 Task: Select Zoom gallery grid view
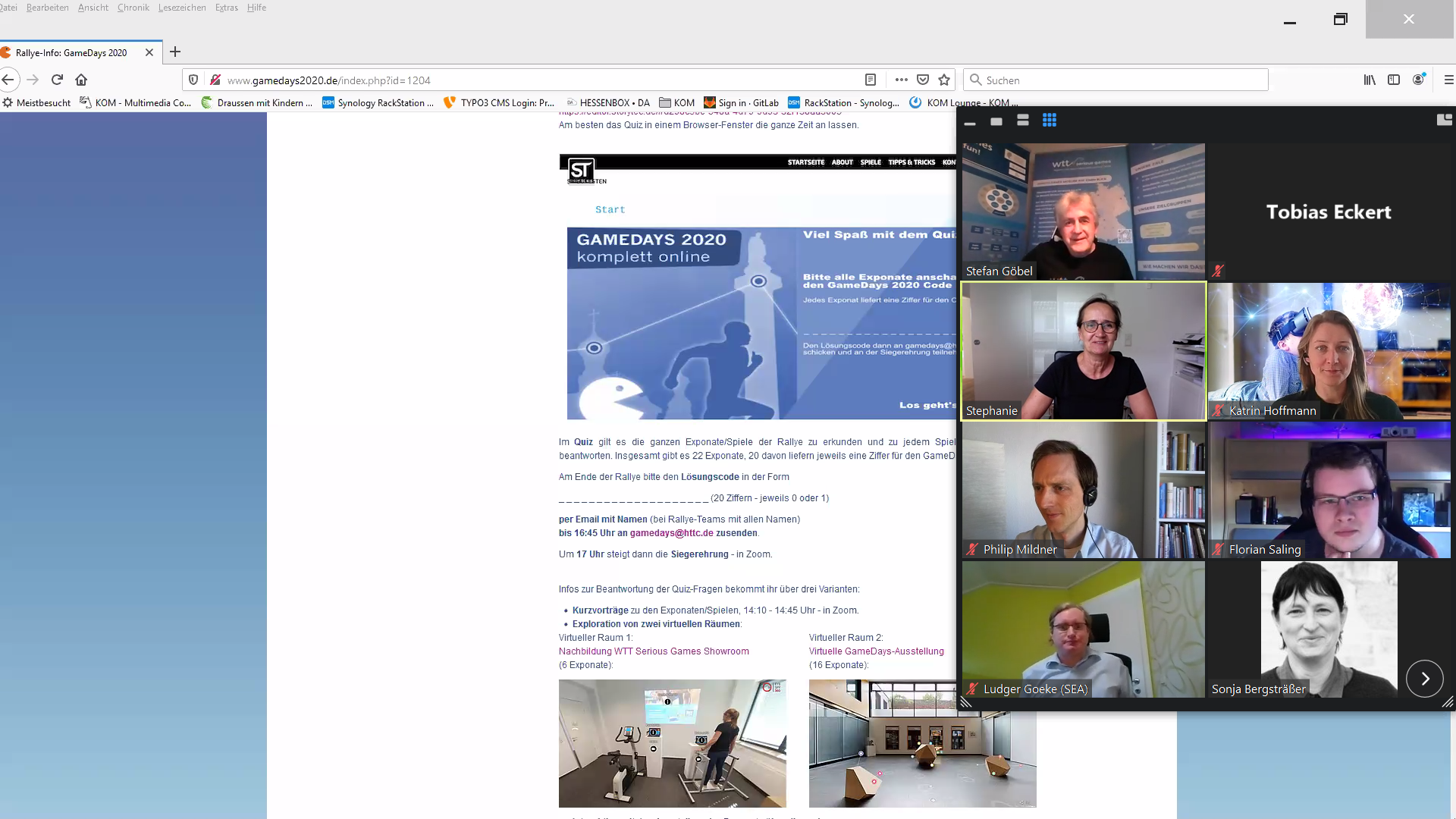click(1050, 121)
